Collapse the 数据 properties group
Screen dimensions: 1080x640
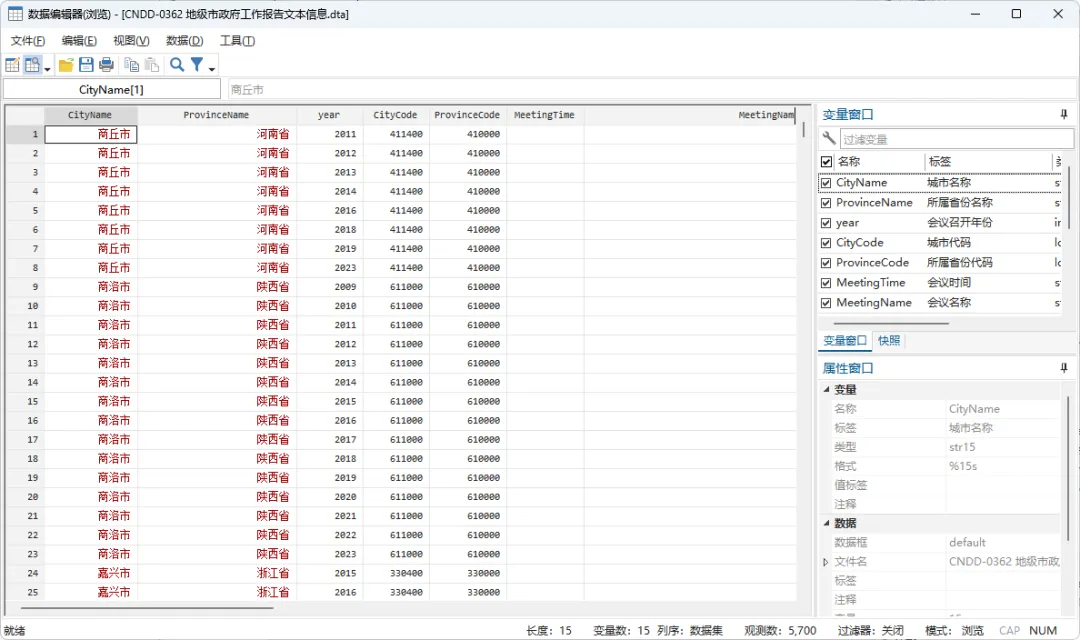pyautogui.click(x=827, y=523)
